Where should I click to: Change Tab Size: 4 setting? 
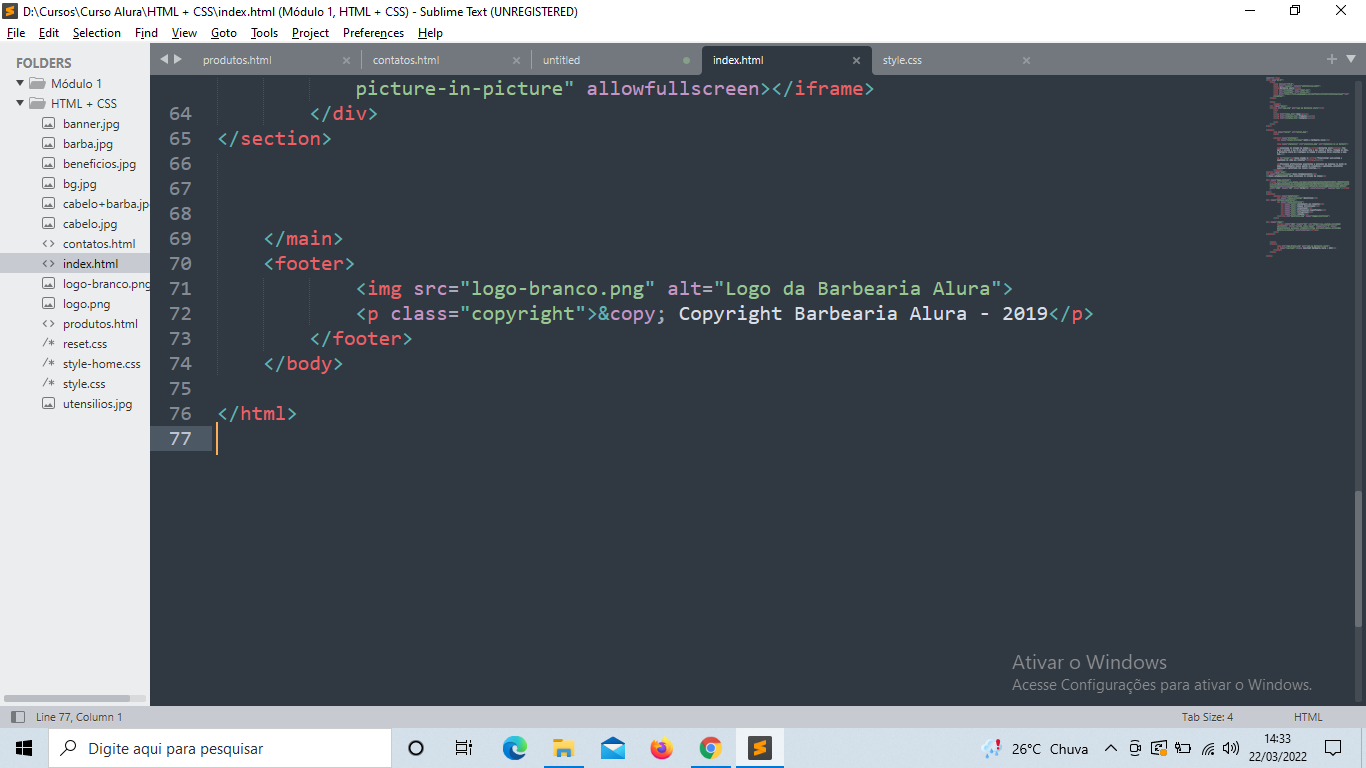pos(1207,717)
